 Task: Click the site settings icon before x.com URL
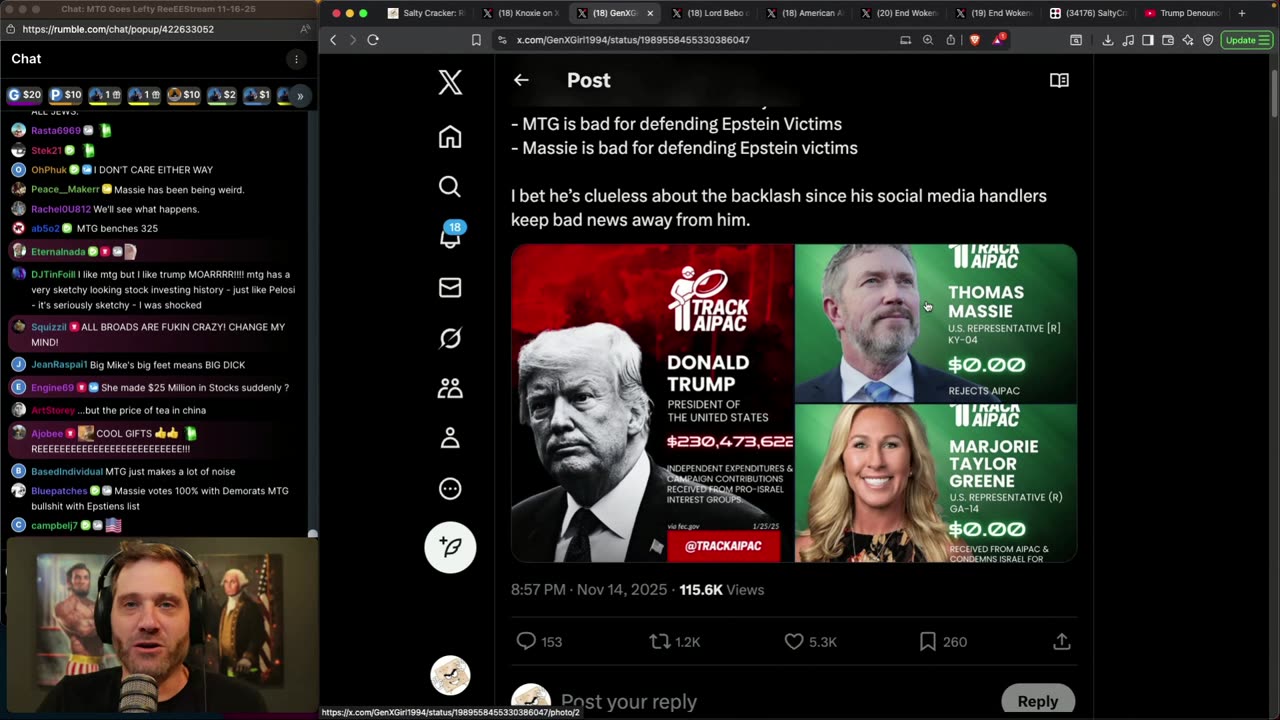(x=503, y=40)
